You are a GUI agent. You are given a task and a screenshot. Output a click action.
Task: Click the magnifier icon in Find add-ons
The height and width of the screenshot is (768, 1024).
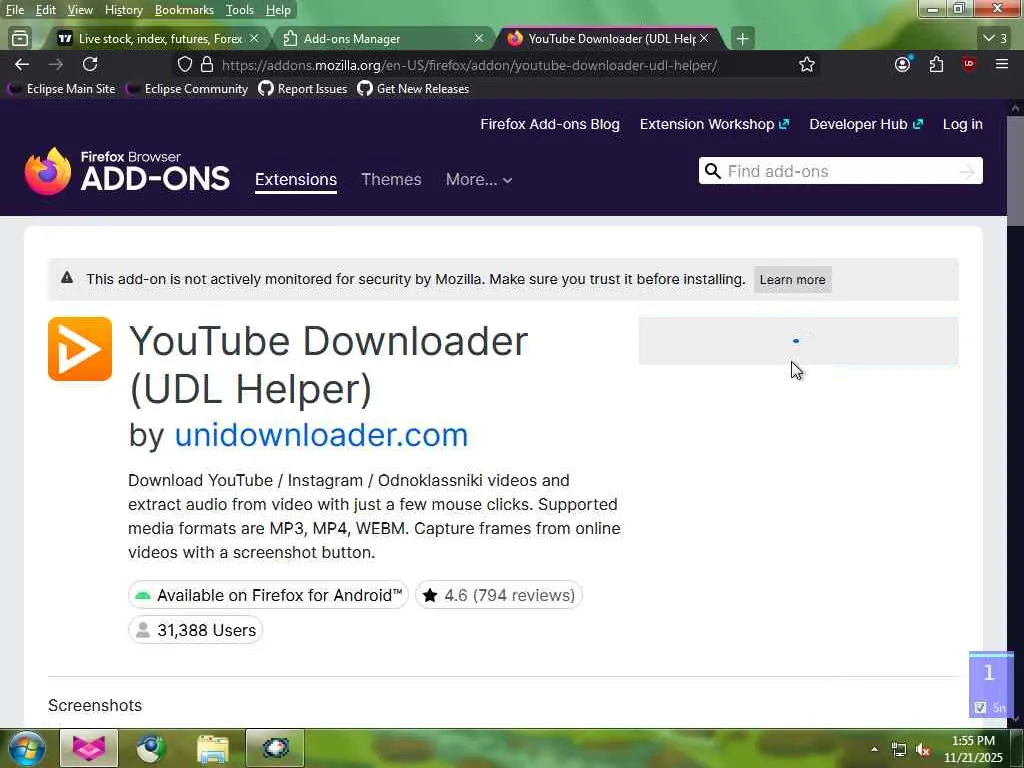pos(713,171)
